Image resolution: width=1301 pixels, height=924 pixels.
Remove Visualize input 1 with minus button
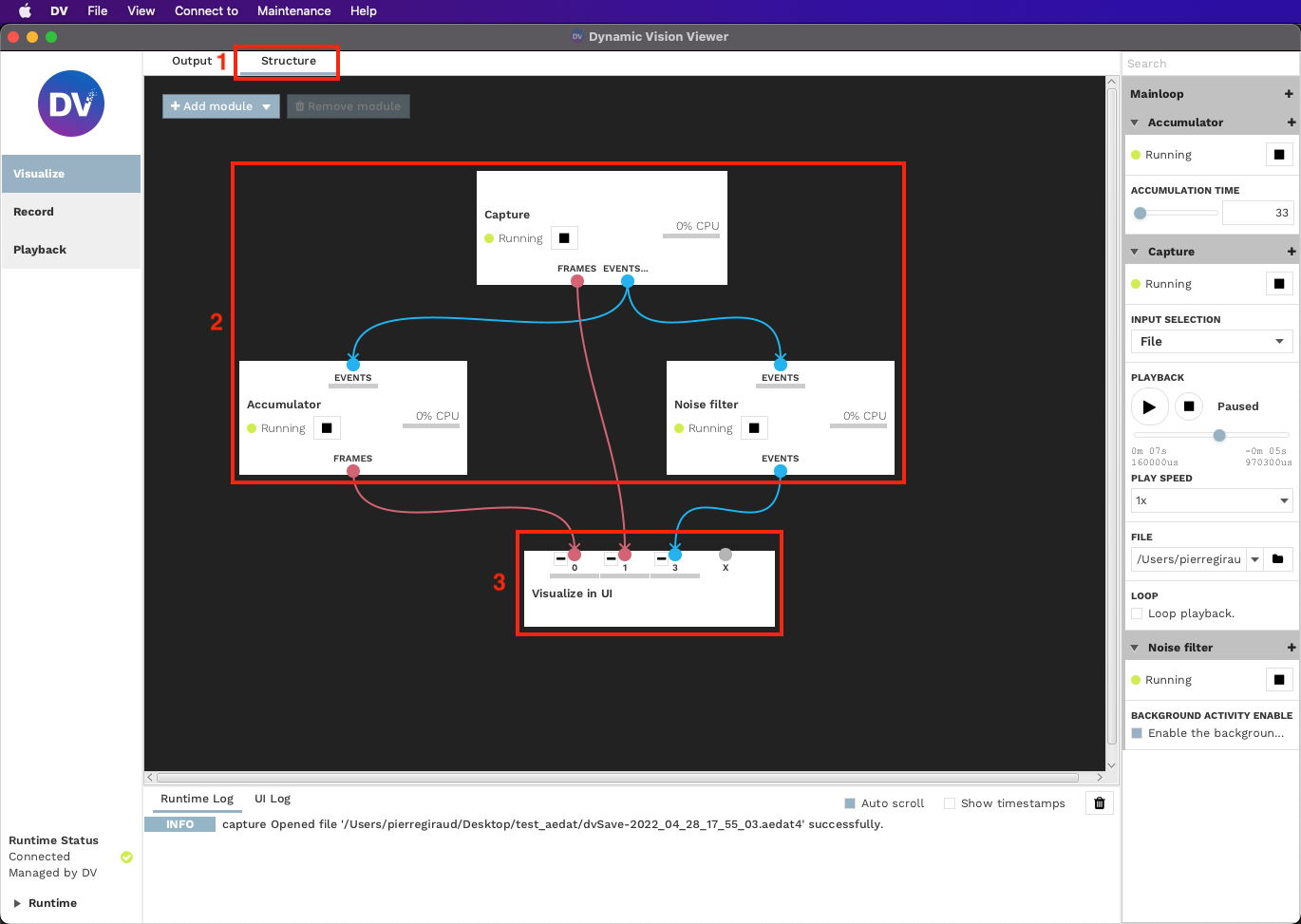(612, 558)
